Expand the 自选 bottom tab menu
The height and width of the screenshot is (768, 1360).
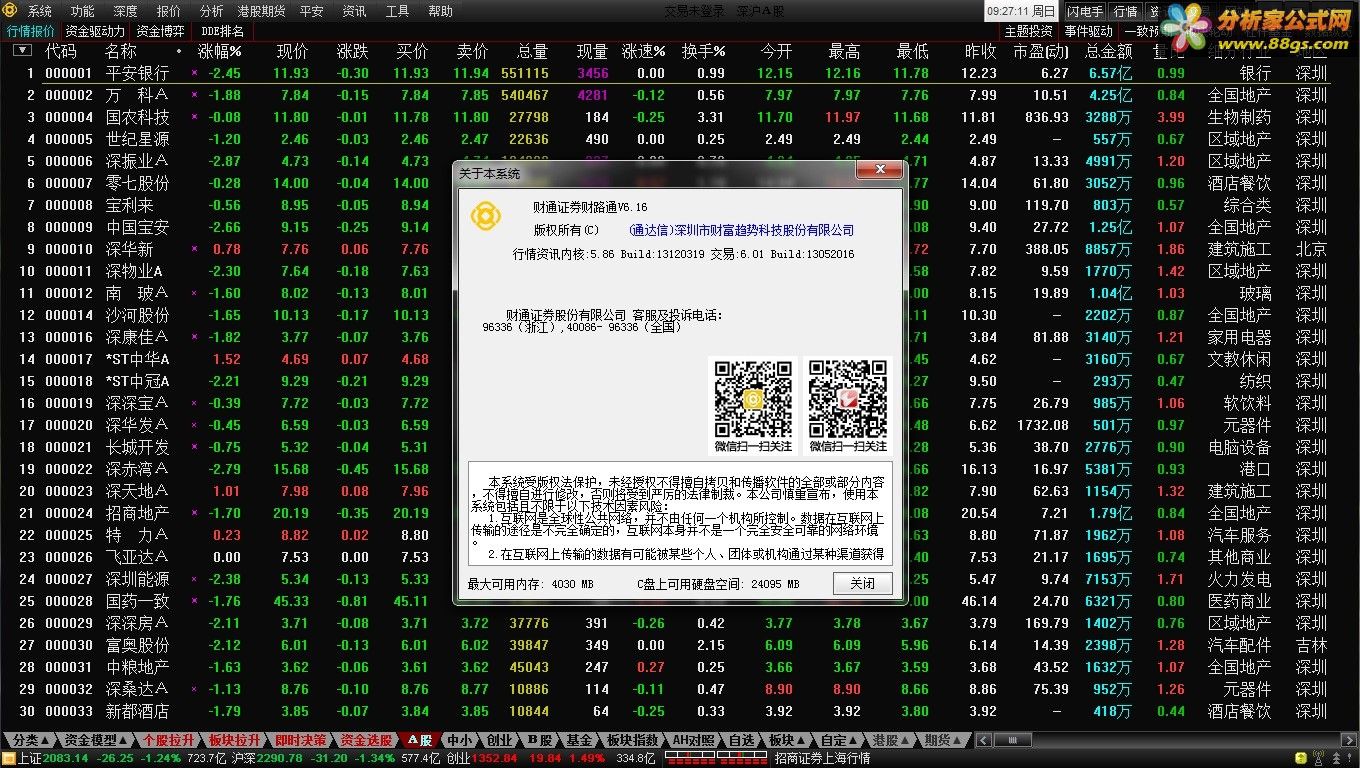click(743, 740)
